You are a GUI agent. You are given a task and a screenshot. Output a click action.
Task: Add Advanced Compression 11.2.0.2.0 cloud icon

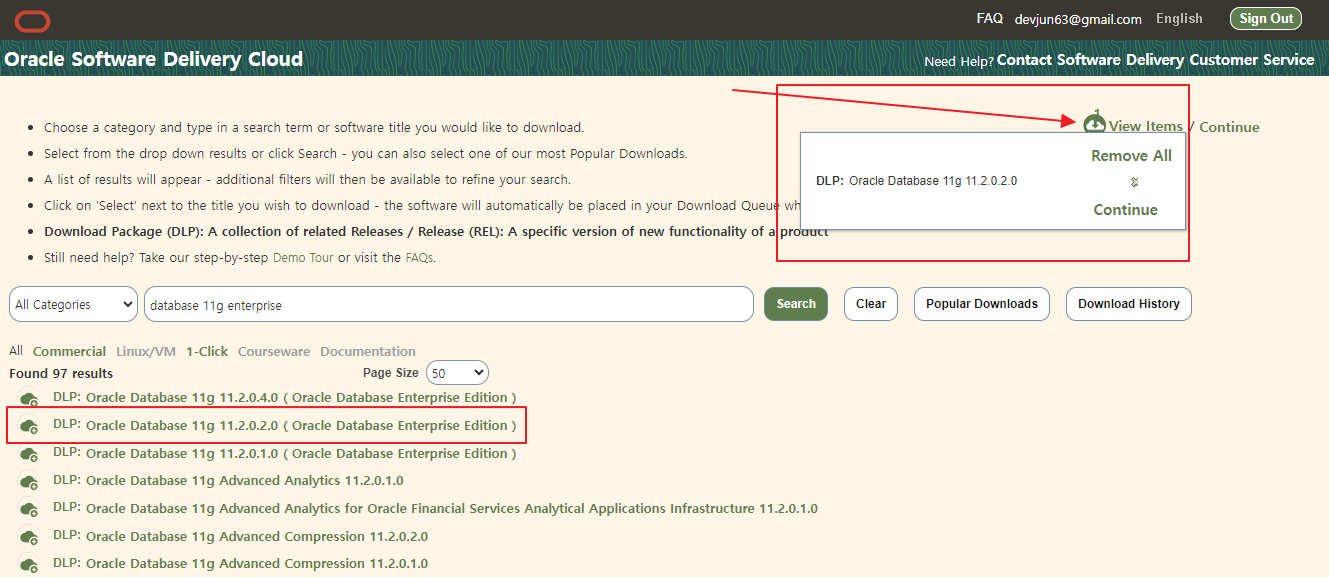pyautogui.click(x=30, y=537)
